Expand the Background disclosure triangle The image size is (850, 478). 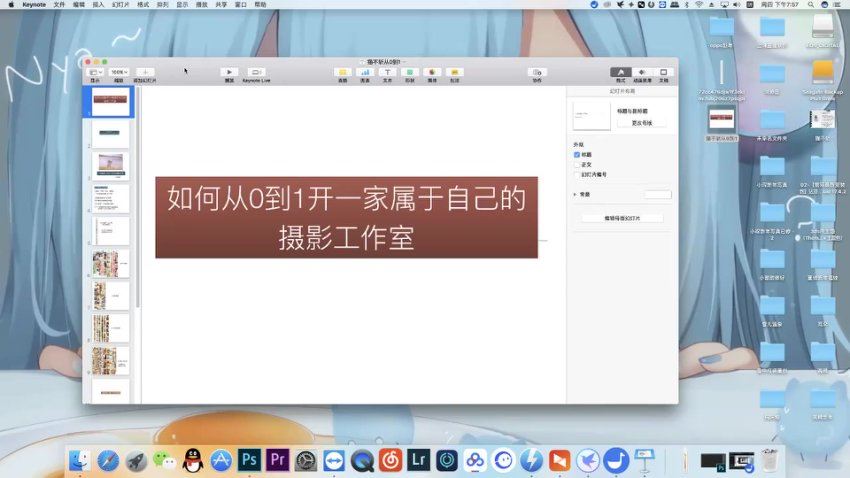coord(575,194)
